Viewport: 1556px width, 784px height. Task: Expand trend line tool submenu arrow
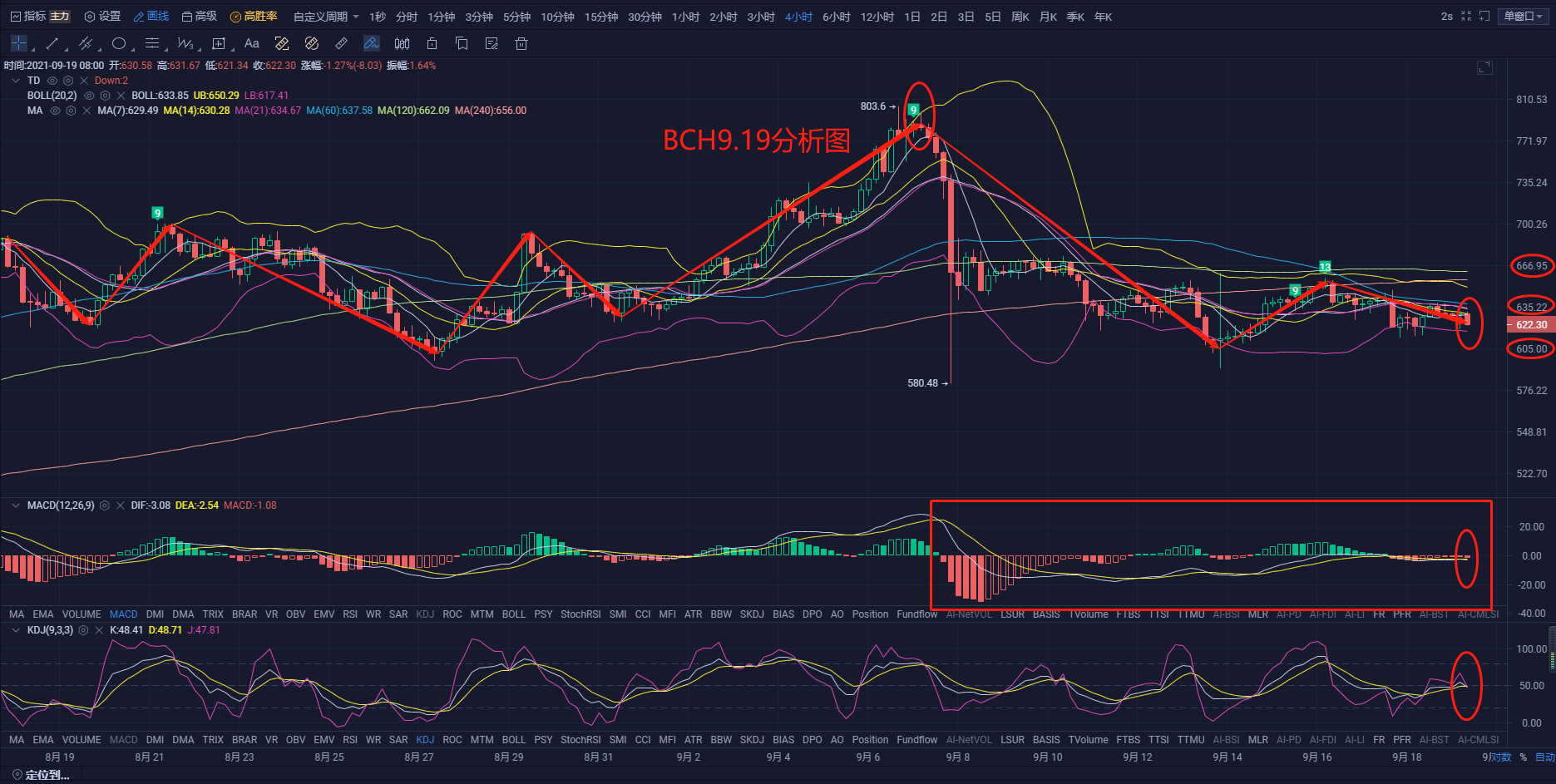[x=65, y=50]
